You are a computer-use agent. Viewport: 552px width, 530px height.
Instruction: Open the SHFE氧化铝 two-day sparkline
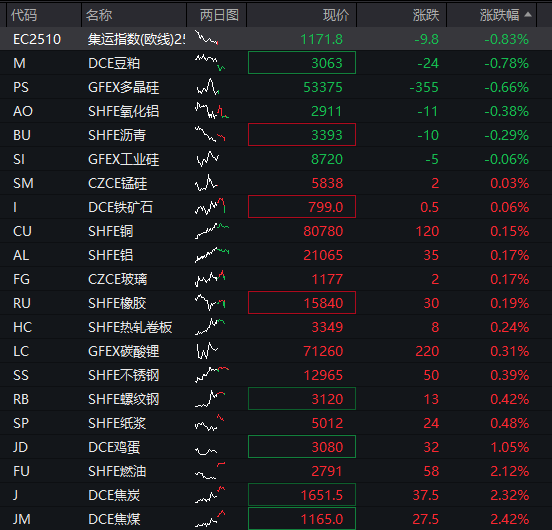pos(212,111)
